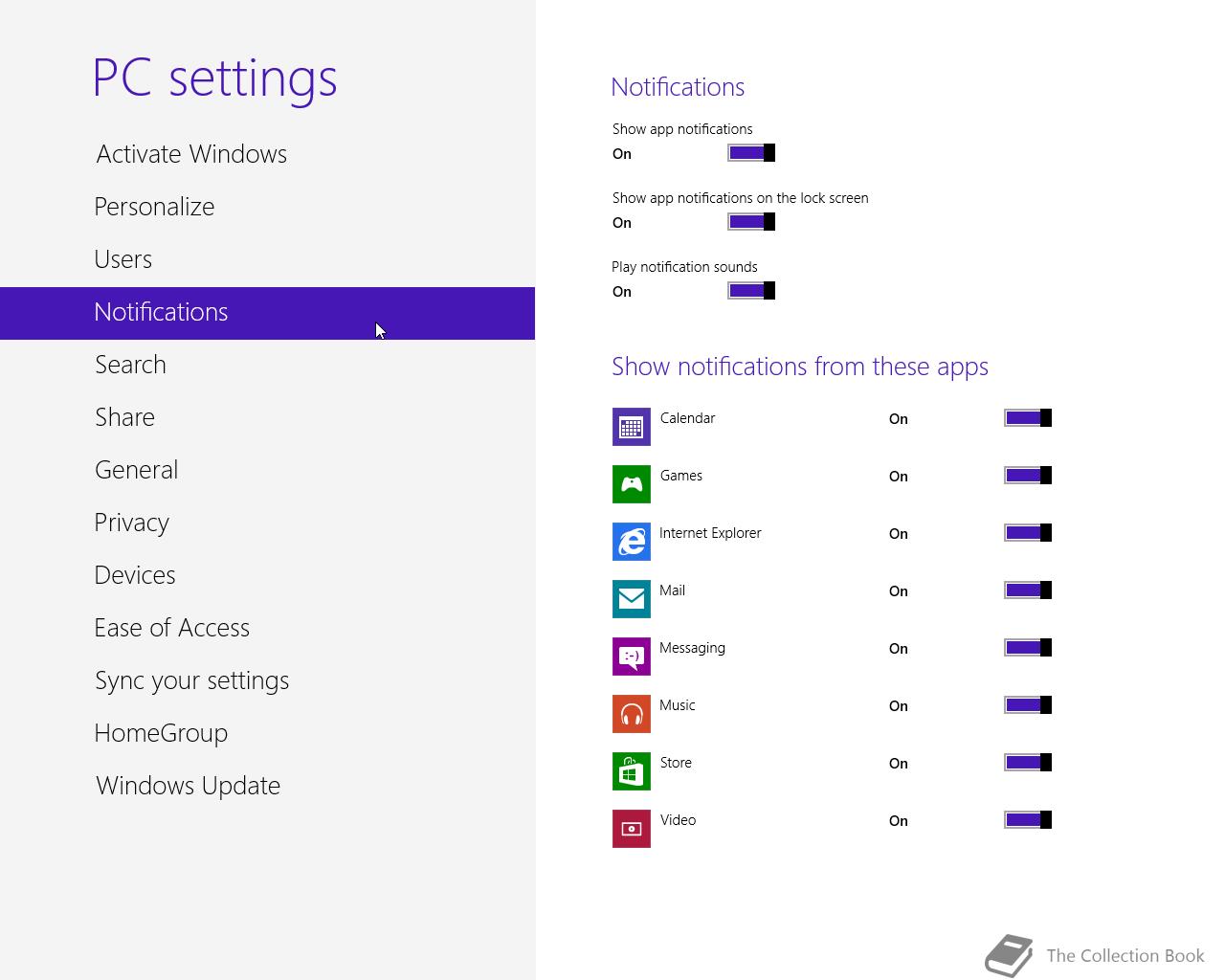Viewport: 1225px width, 980px height.
Task: Toggle Messaging notifications switch
Action: coord(1028,648)
